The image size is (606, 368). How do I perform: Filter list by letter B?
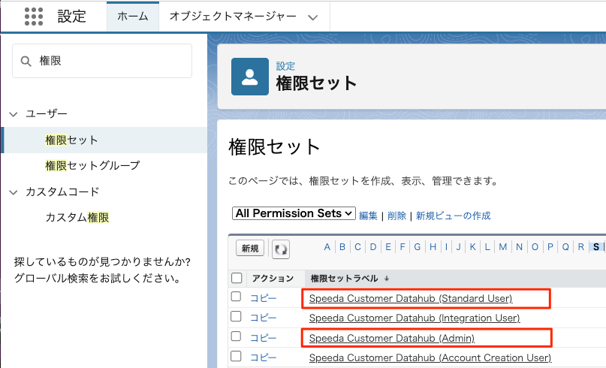point(342,247)
